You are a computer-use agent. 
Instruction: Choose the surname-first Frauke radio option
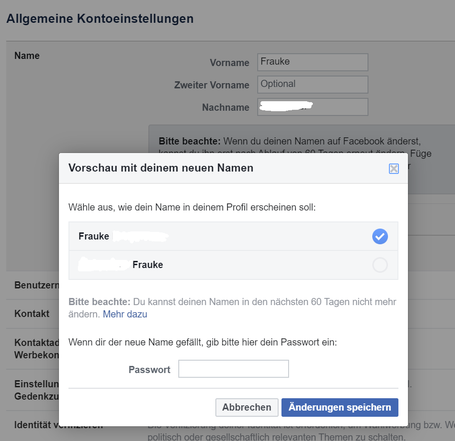pos(380,265)
